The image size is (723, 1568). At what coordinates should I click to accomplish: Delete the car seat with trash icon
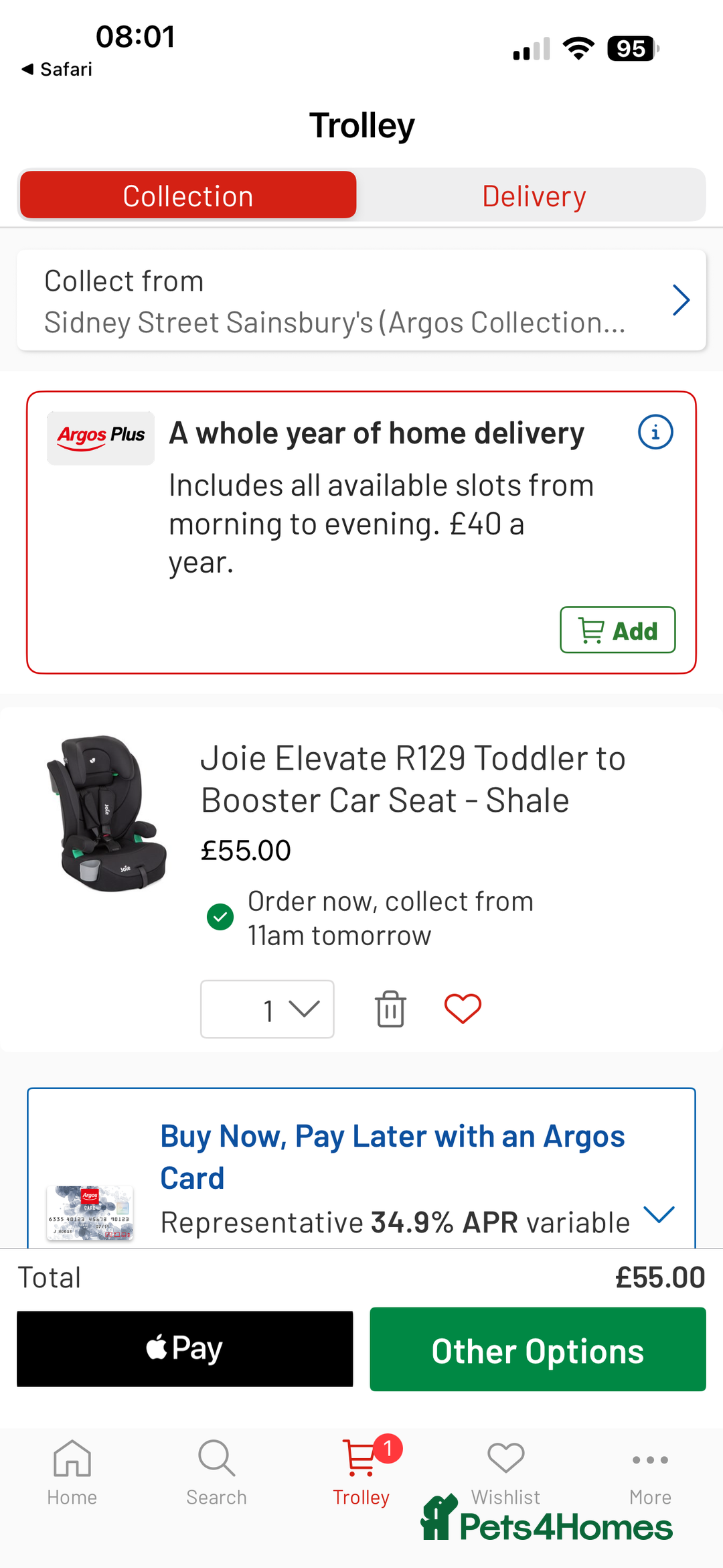click(390, 1009)
